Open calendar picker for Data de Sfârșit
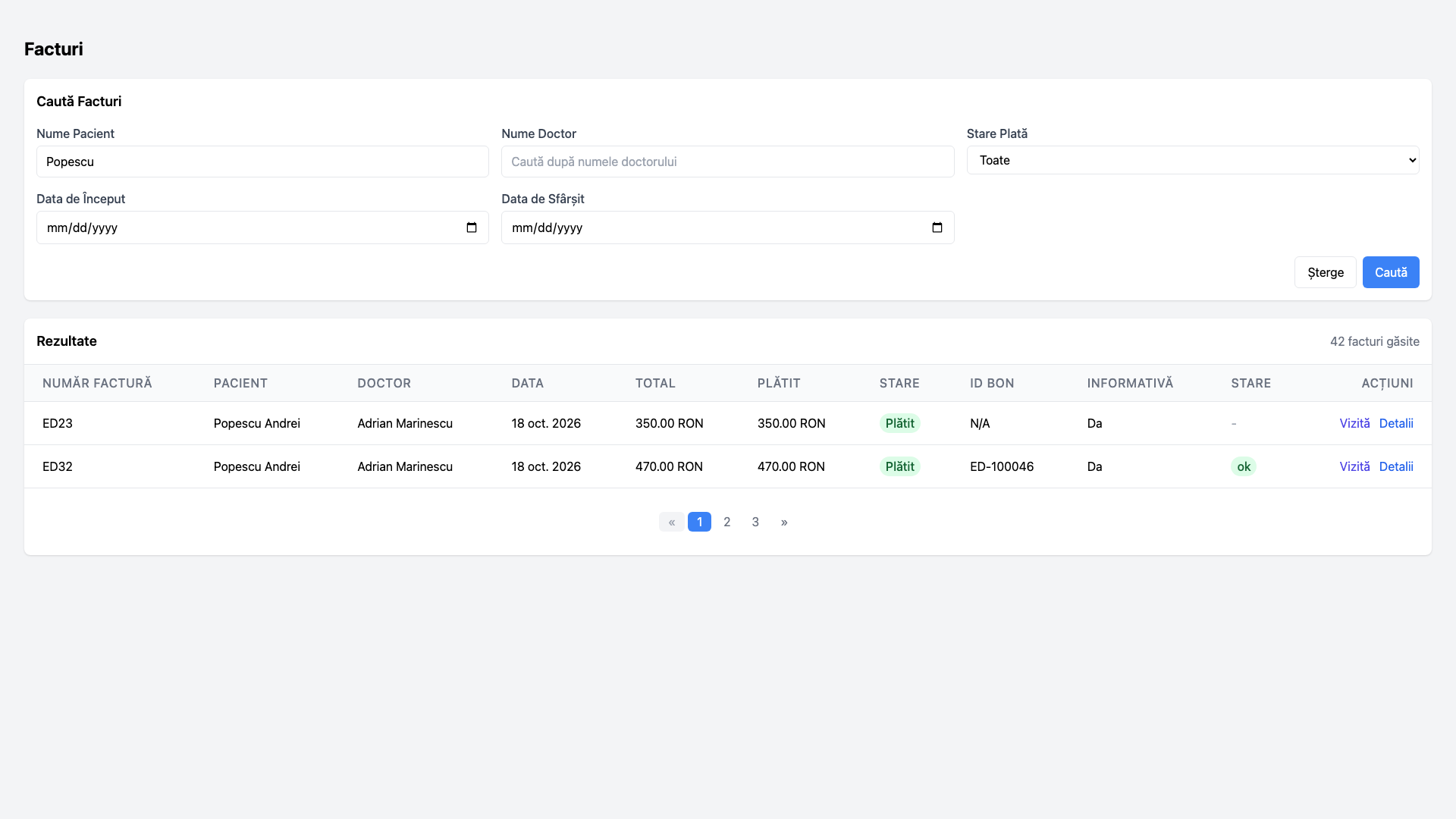 tap(937, 227)
